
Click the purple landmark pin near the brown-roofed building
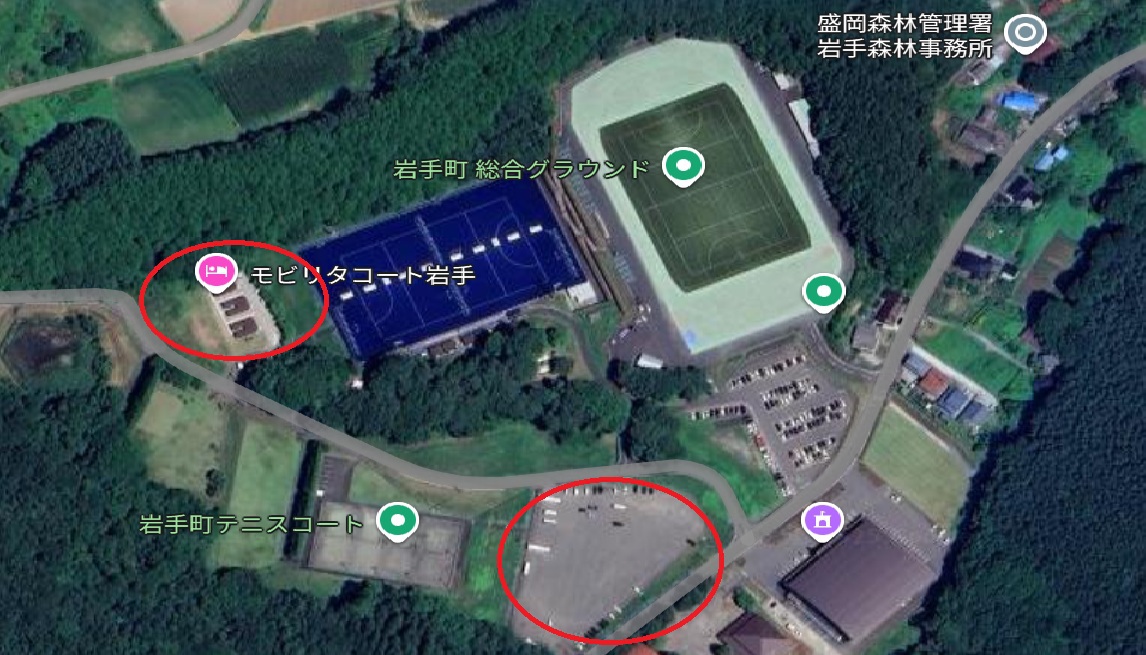(822, 522)
